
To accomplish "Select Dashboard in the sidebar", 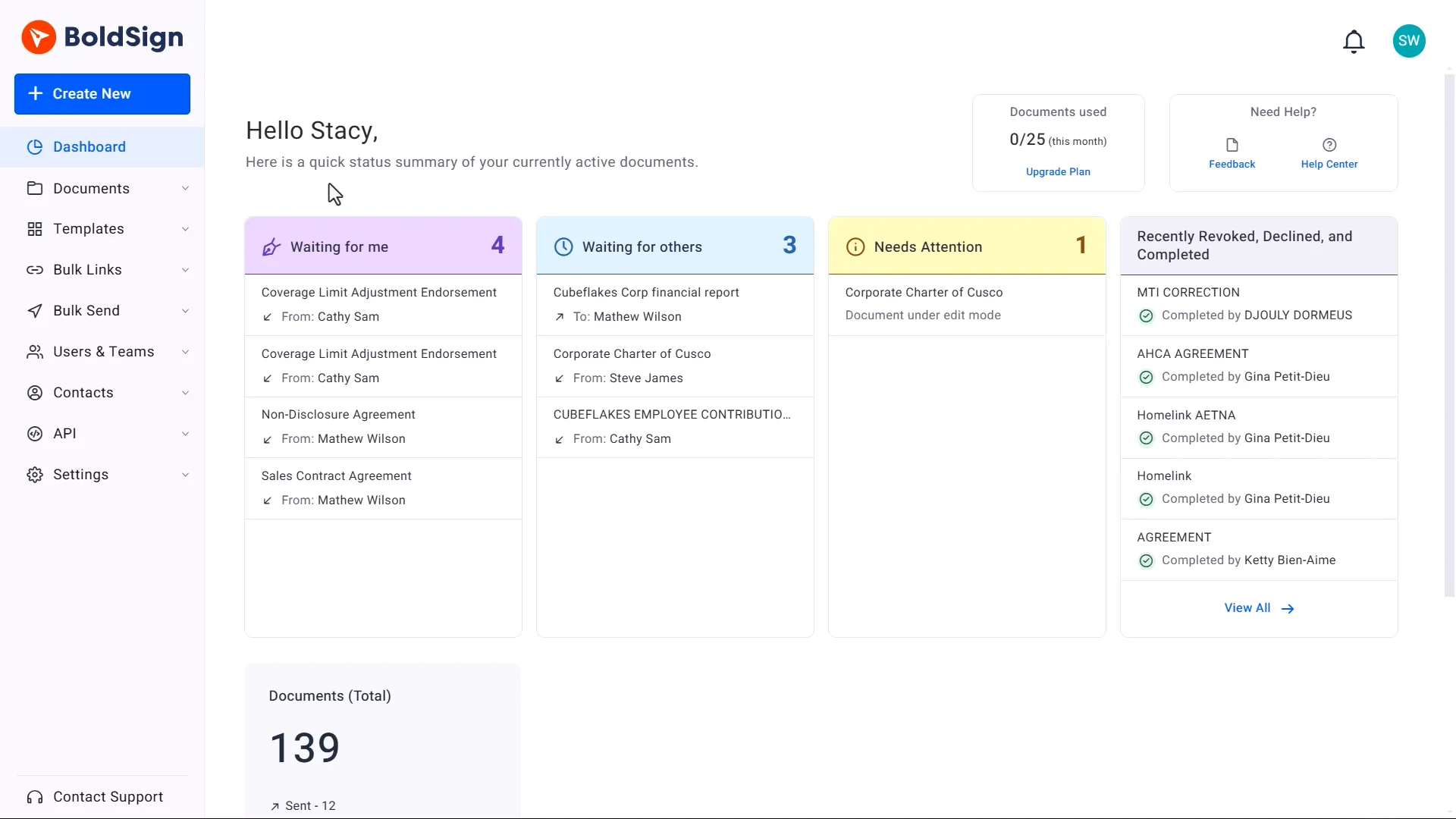I will (89, 147).
